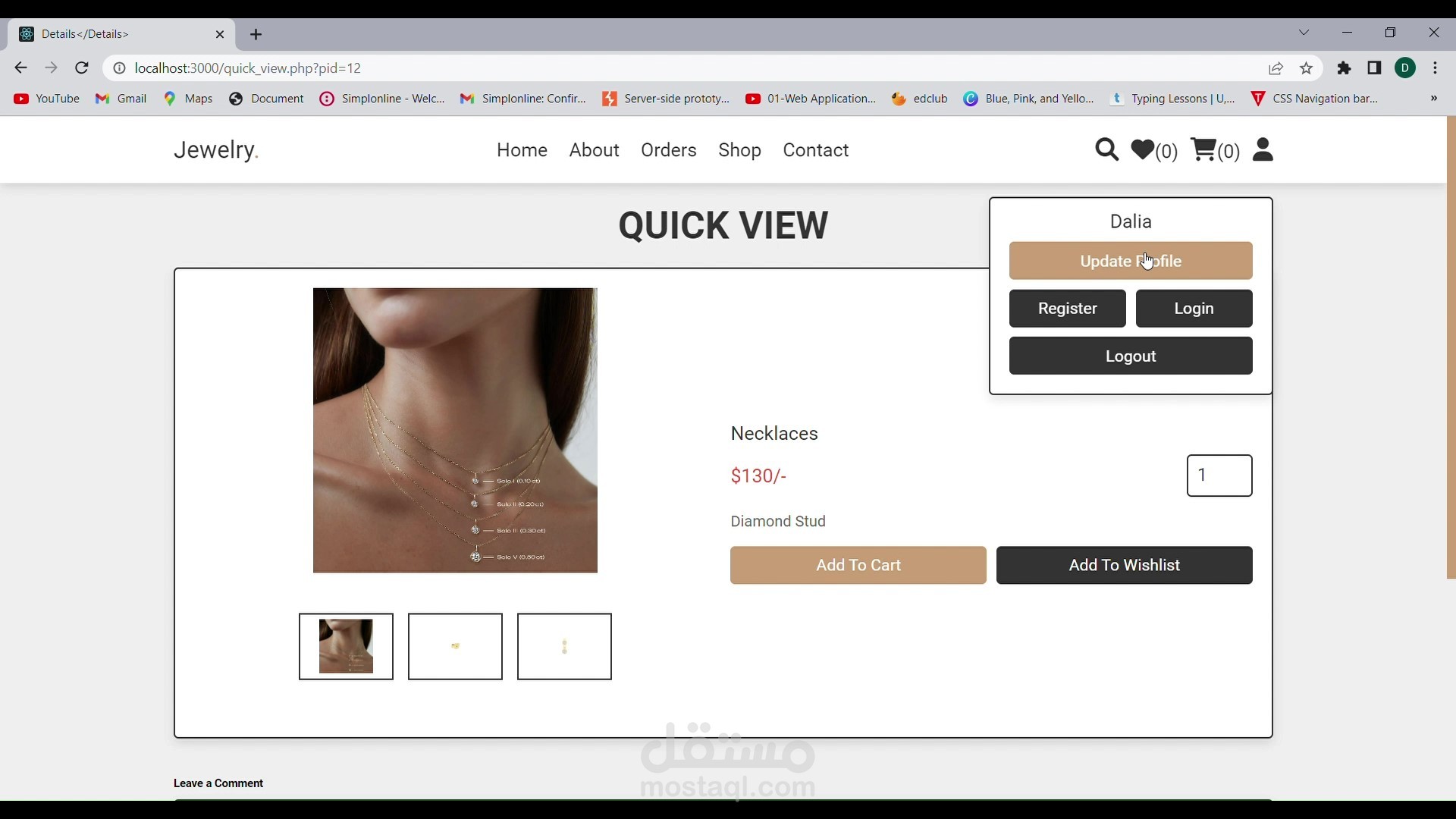Go to the Shop page
The height and width of the screenshot is (819, 1456).
click(x=739, y=150)
